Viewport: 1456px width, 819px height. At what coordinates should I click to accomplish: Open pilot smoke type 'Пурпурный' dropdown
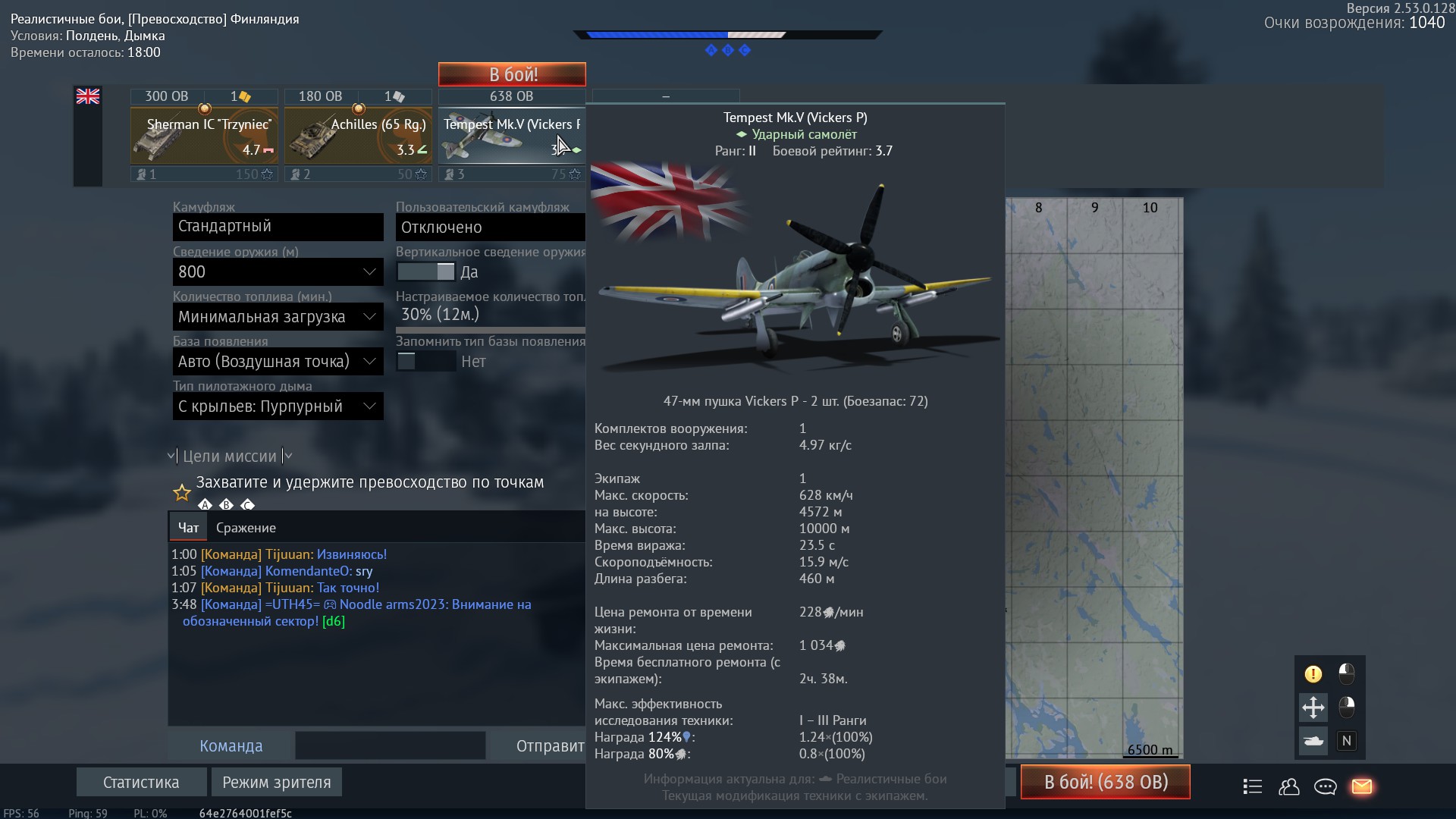[278, 406]
